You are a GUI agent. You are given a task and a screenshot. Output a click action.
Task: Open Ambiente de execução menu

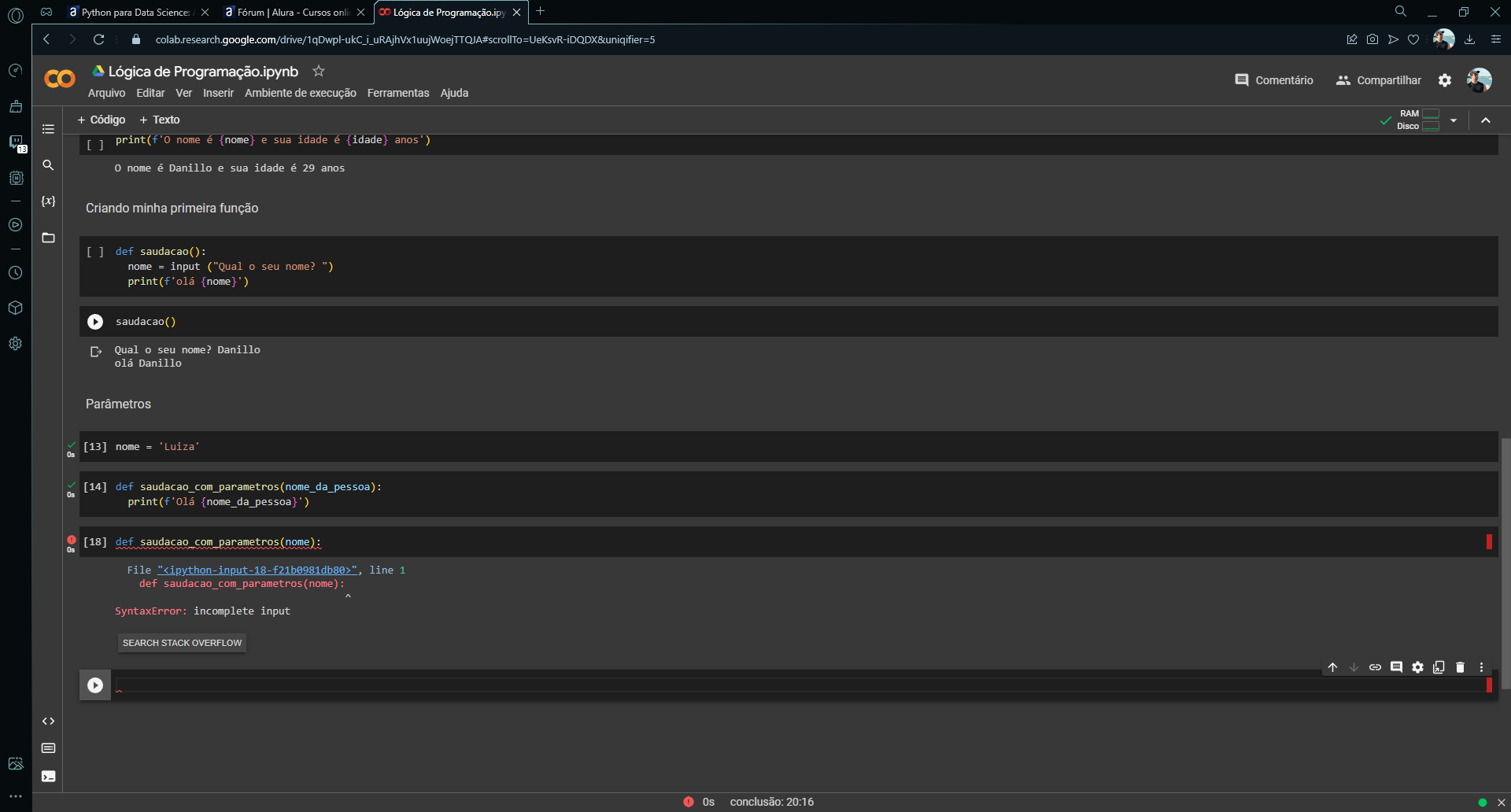(301, 93)
